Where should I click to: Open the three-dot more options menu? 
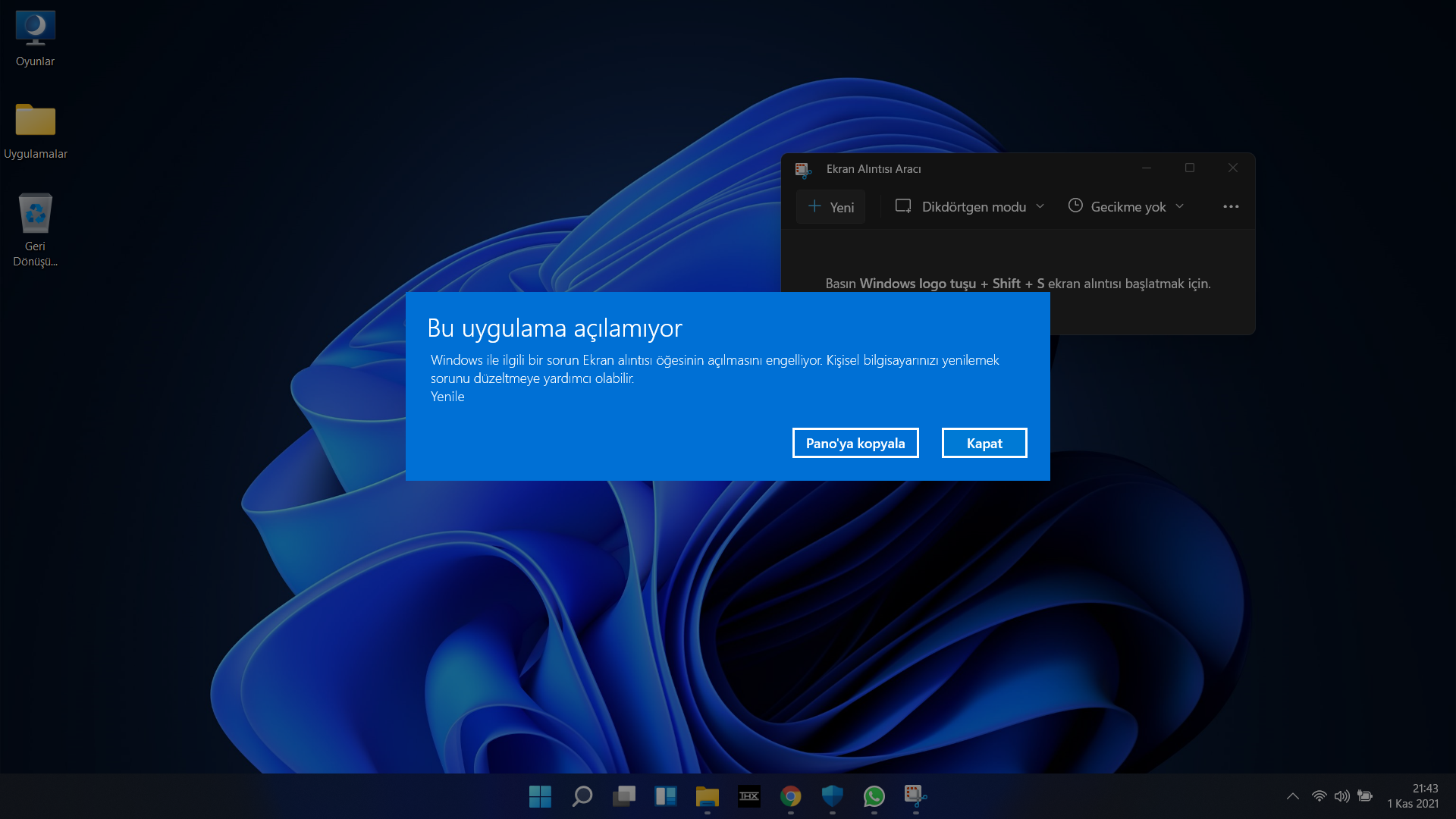coord(1230,206)
